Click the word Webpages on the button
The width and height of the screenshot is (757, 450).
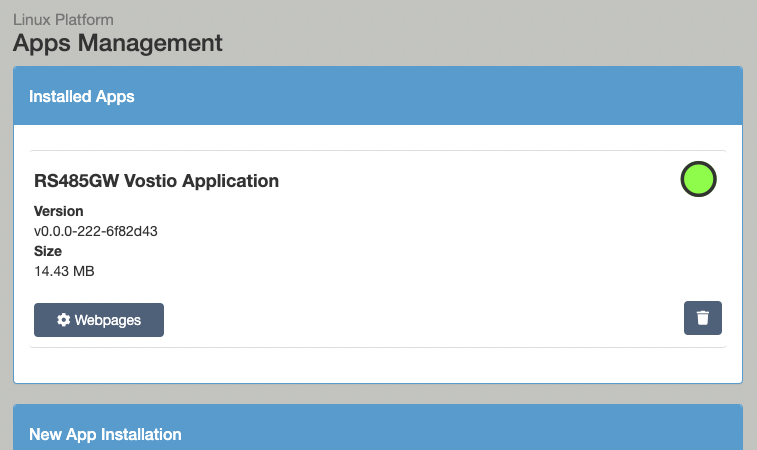(x=108, y=320)
